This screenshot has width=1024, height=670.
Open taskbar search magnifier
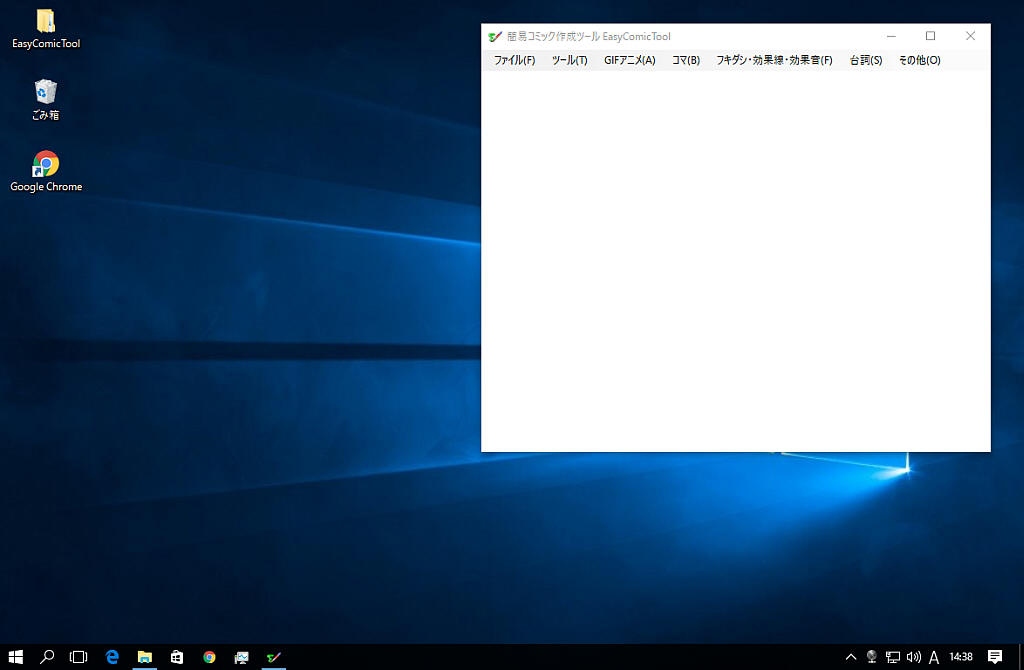pyautogui.click(x=47, y=657)
